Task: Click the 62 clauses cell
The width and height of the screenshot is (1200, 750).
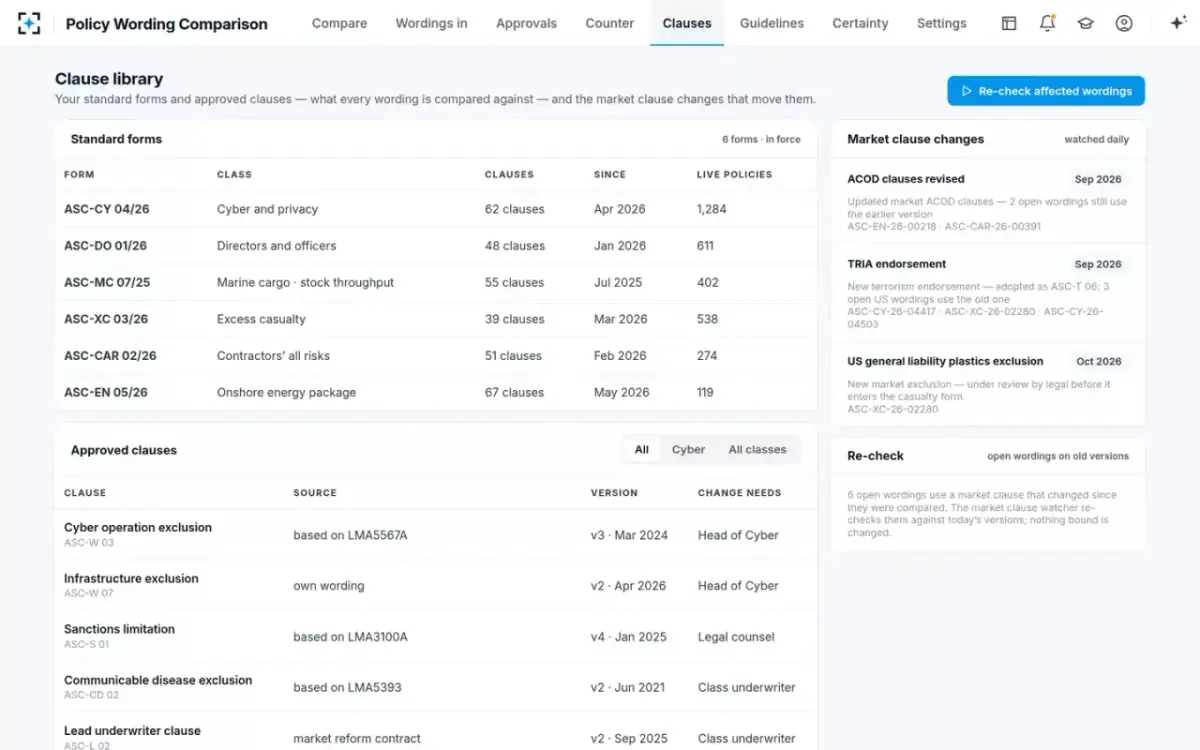Action: [x=514, y=209]
